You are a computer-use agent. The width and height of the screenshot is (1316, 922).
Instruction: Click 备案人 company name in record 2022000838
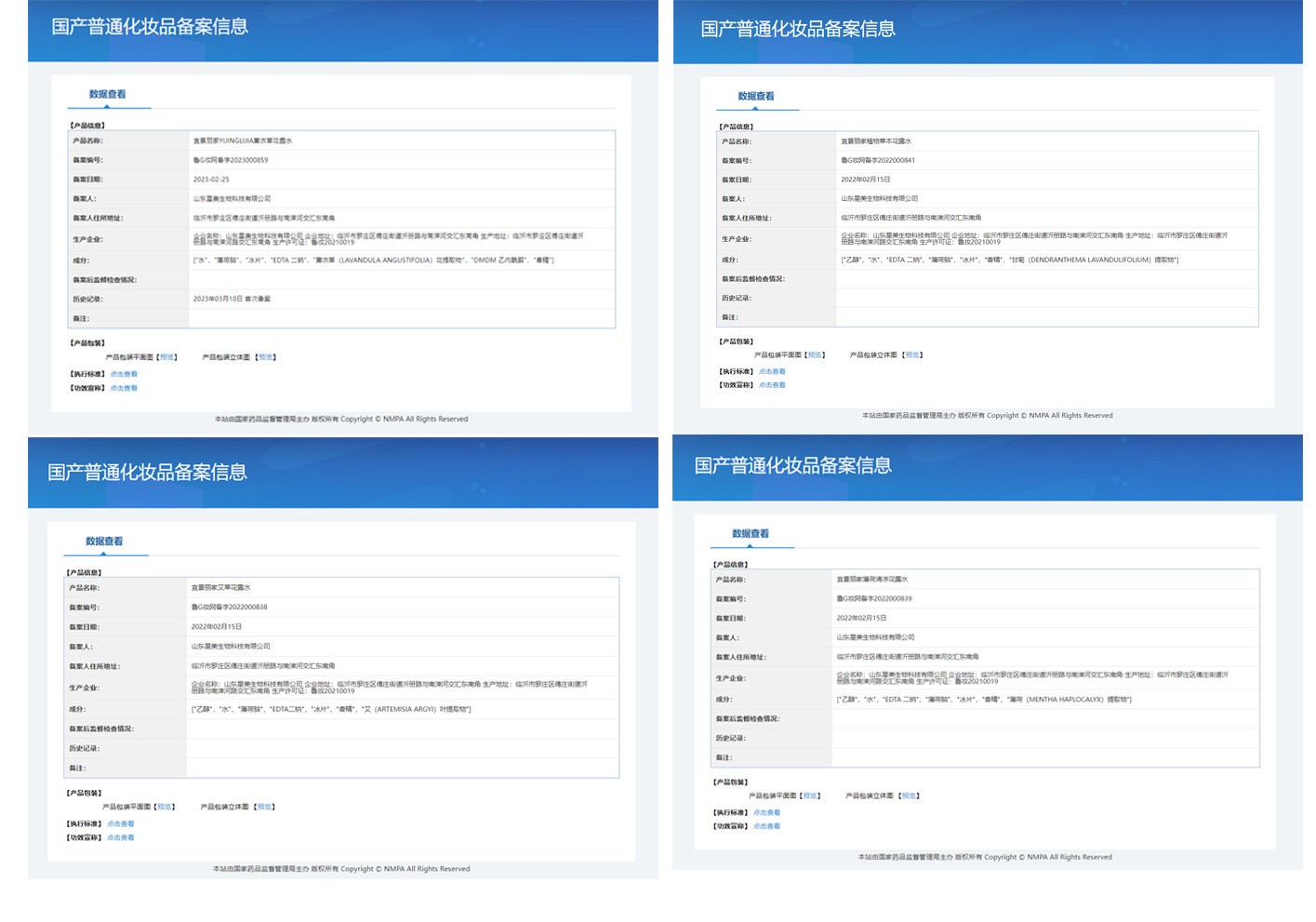(x=231, y=646)
